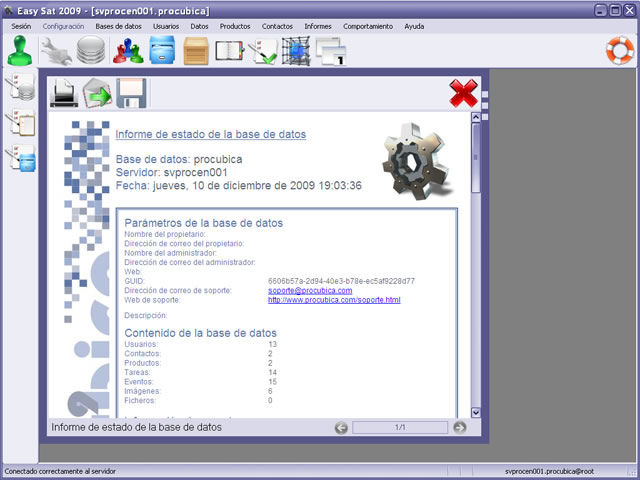
Task: Click the green user session icon
Action: pos(20,50)
